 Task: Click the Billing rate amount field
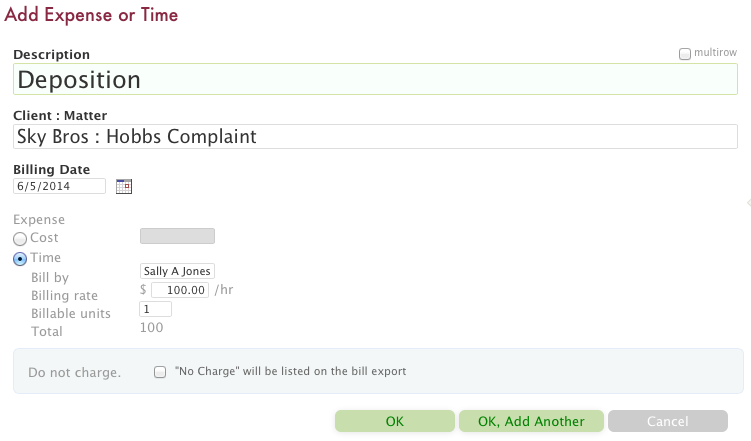coord(180,290)
